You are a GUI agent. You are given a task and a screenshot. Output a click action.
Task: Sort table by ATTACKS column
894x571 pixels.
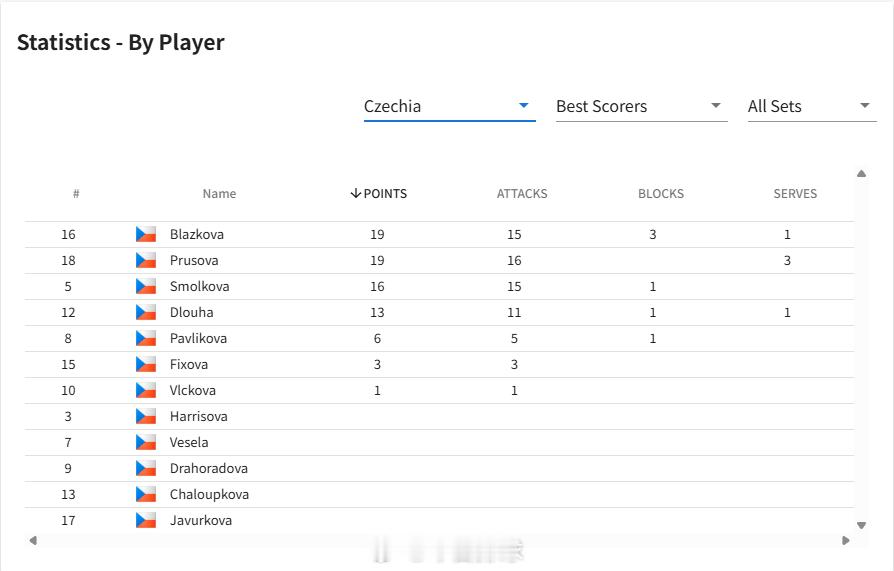[522, 193]
